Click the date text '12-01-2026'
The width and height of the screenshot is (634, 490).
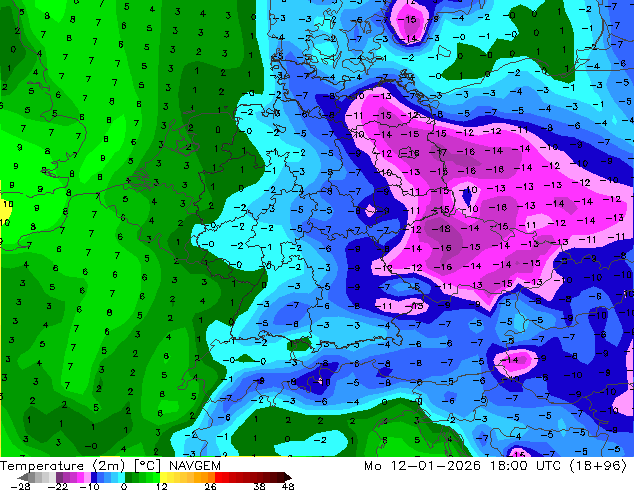pos(435,466)
